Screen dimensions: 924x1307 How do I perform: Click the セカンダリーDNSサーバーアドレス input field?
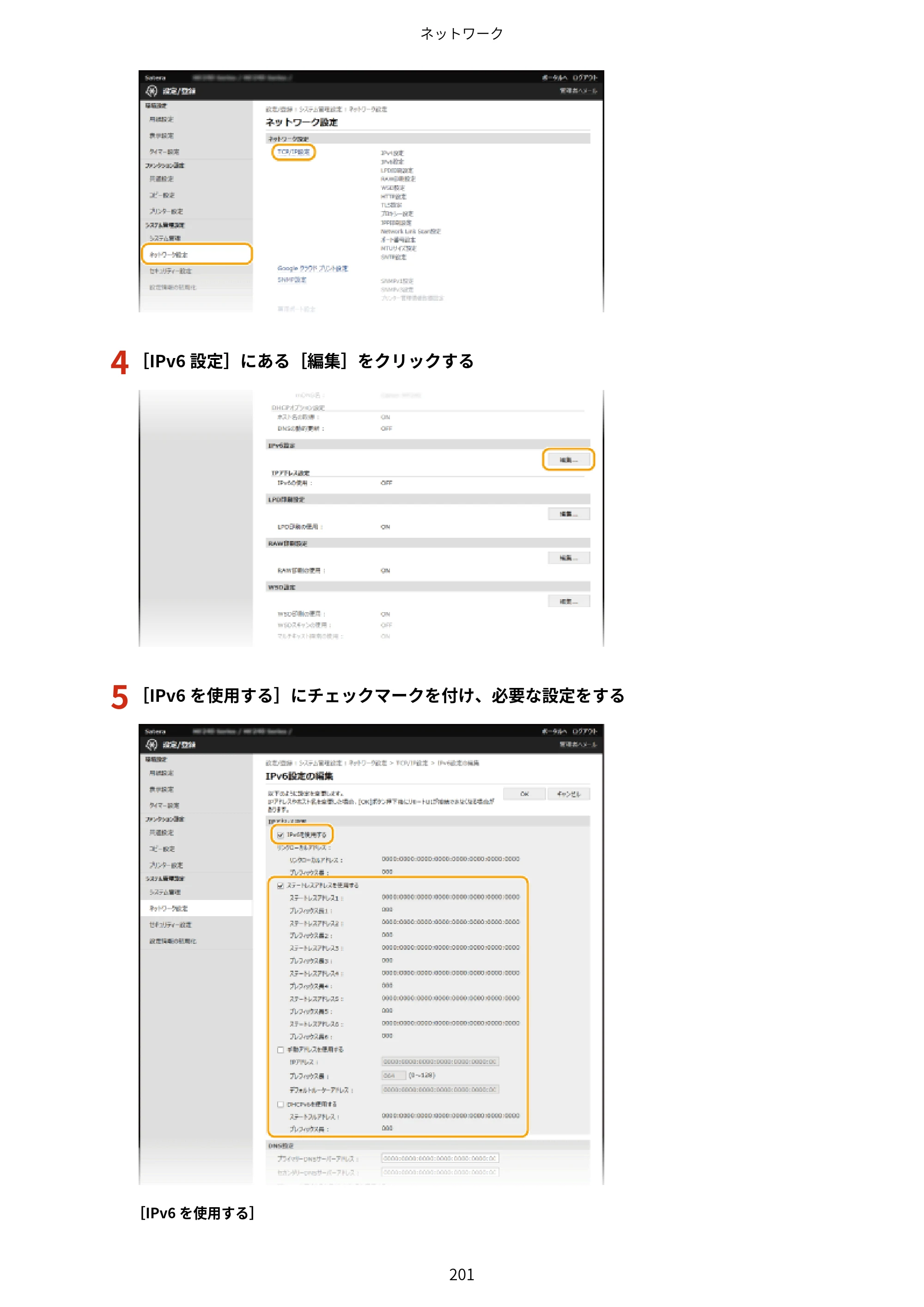[440, 1172]
